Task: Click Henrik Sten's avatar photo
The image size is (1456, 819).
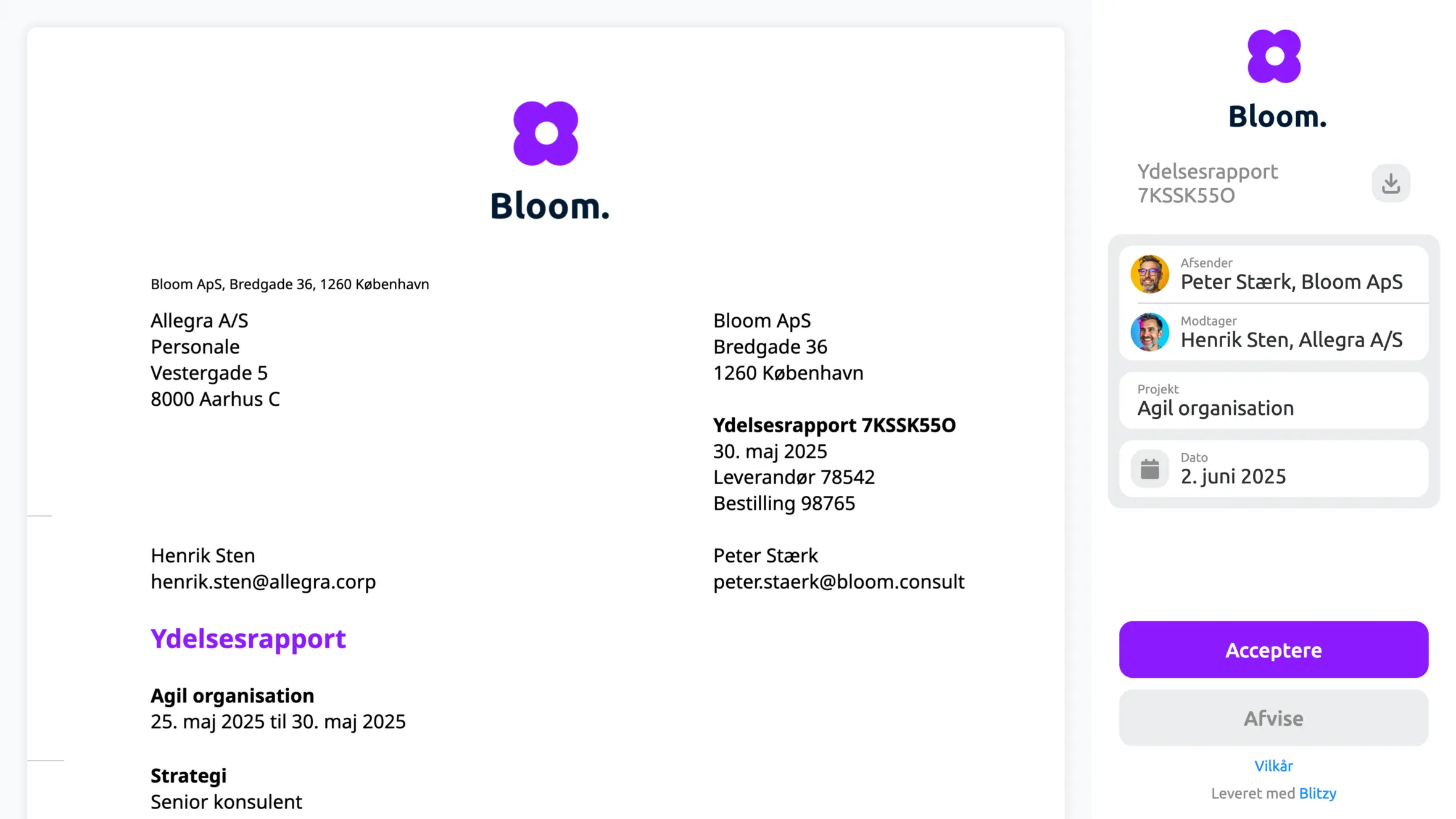Action: point(1149,332)
